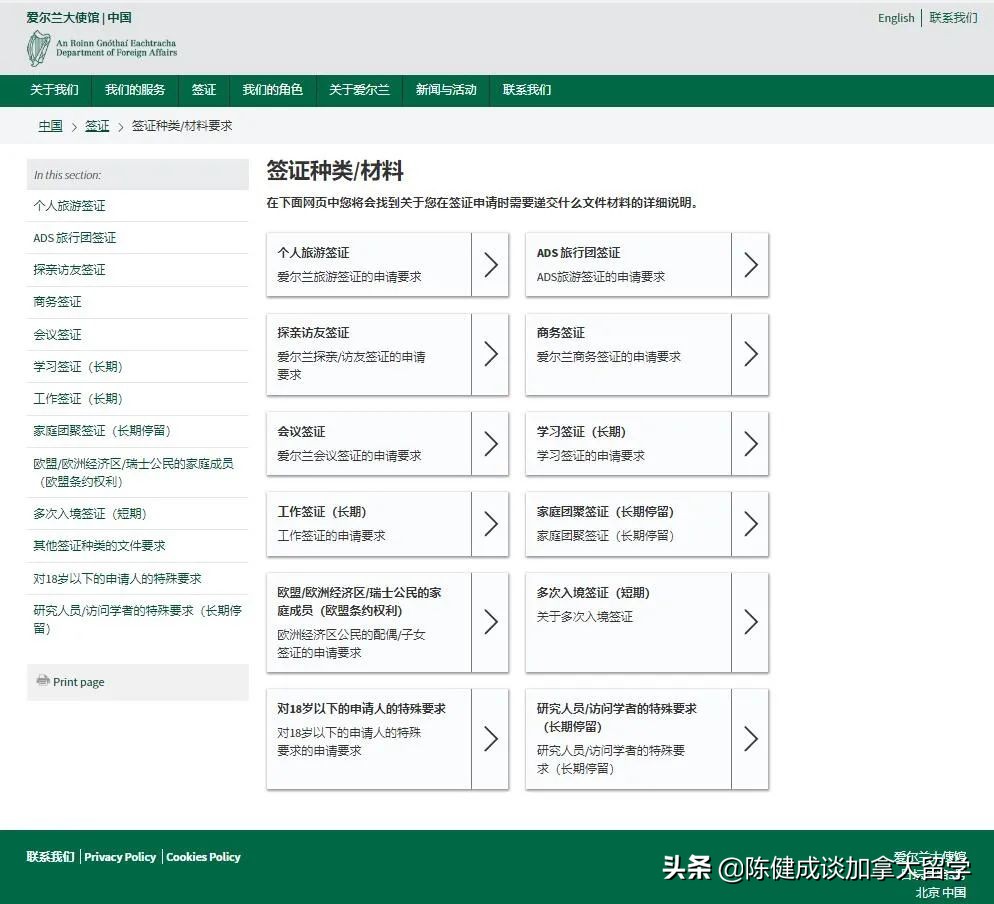This screenshot has height=904, width=994.
Task: Open the Privacy Policy
Action: [x=120, y=857]
